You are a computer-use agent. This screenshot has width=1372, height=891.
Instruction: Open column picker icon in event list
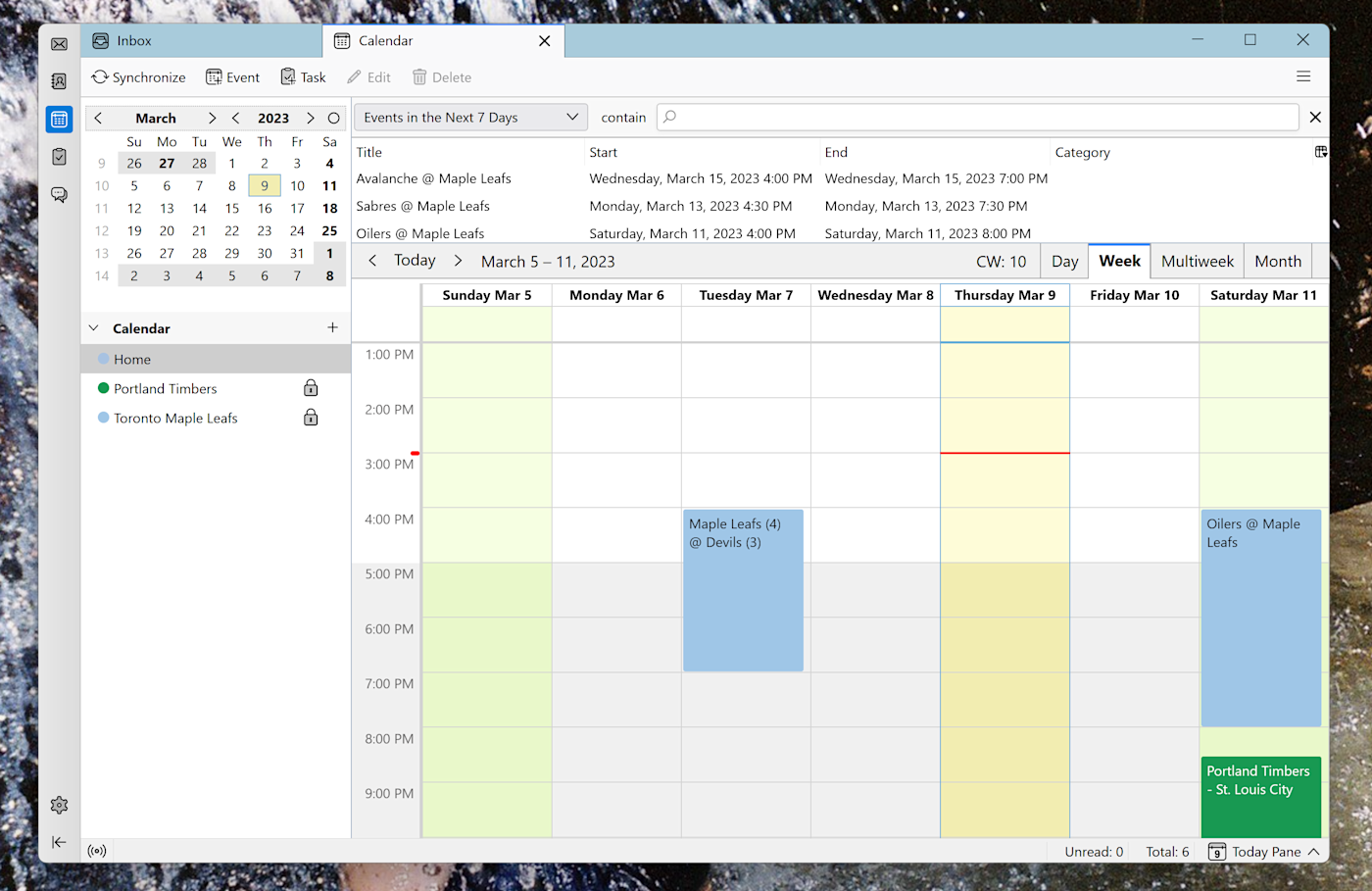1320,152
